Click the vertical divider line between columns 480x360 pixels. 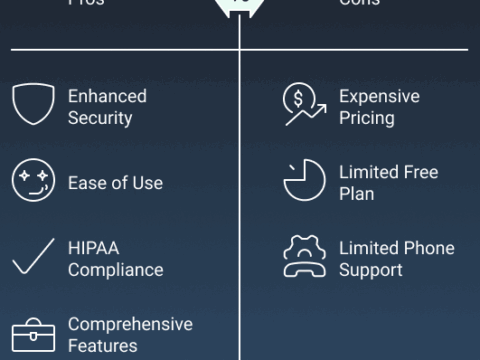[239, 187]
